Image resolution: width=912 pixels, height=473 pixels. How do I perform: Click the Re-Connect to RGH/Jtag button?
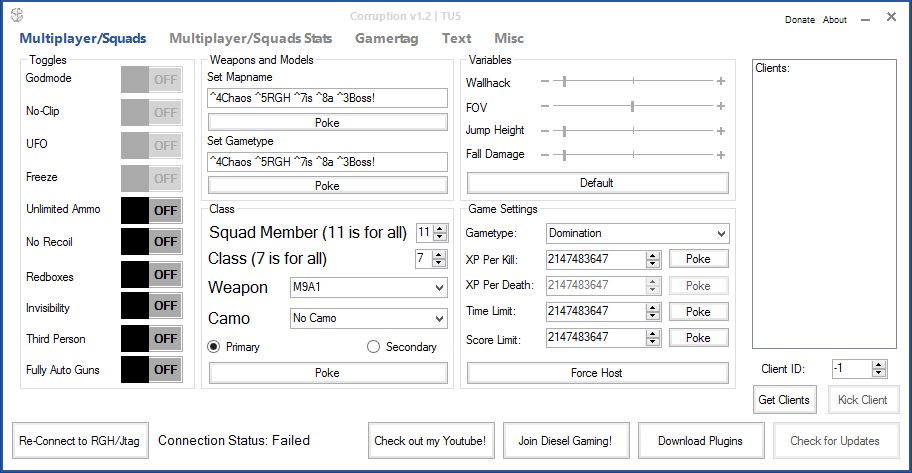(x=80, y=440)
